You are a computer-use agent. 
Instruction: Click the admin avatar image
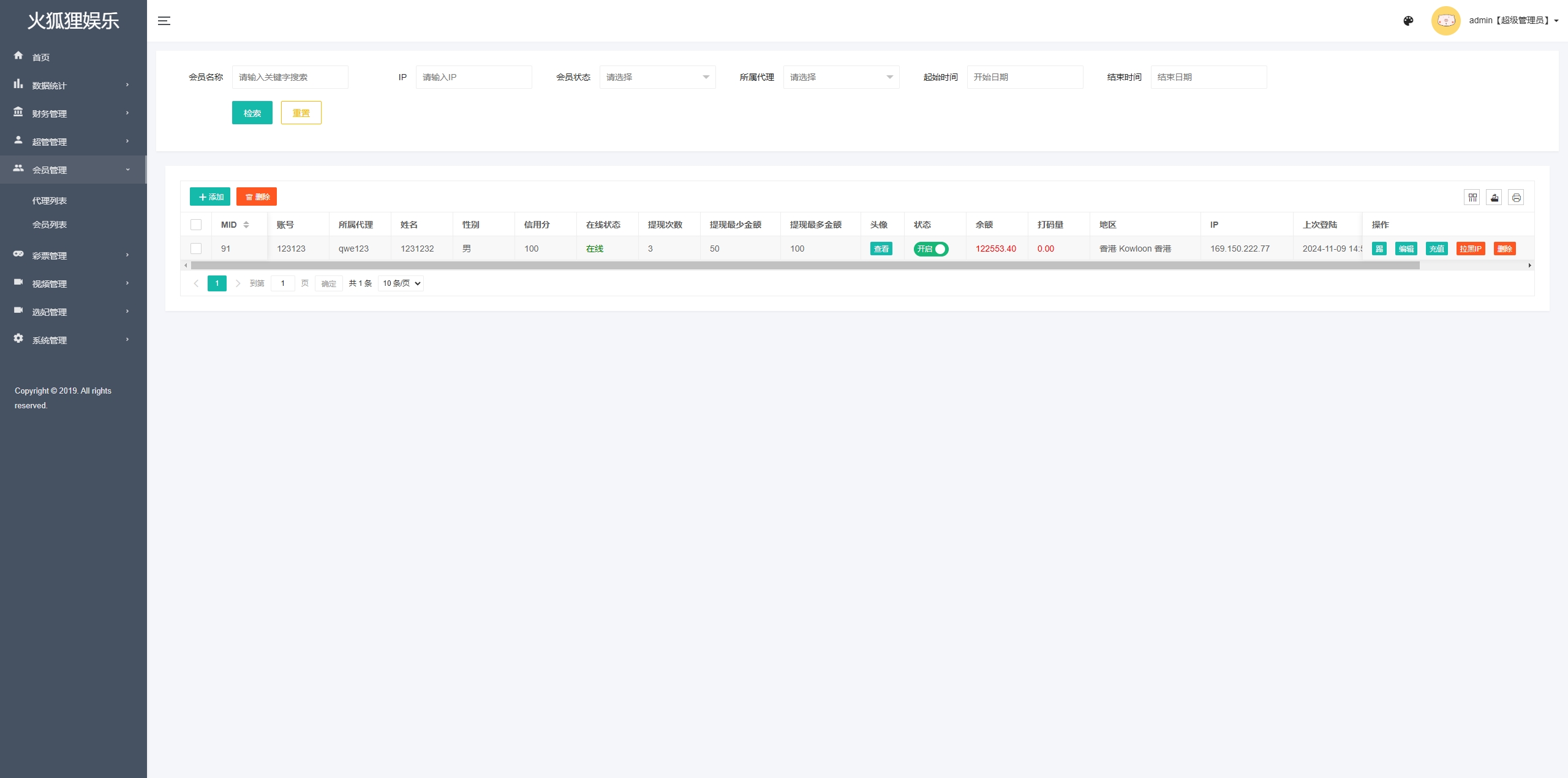(x=1445, y=21)
